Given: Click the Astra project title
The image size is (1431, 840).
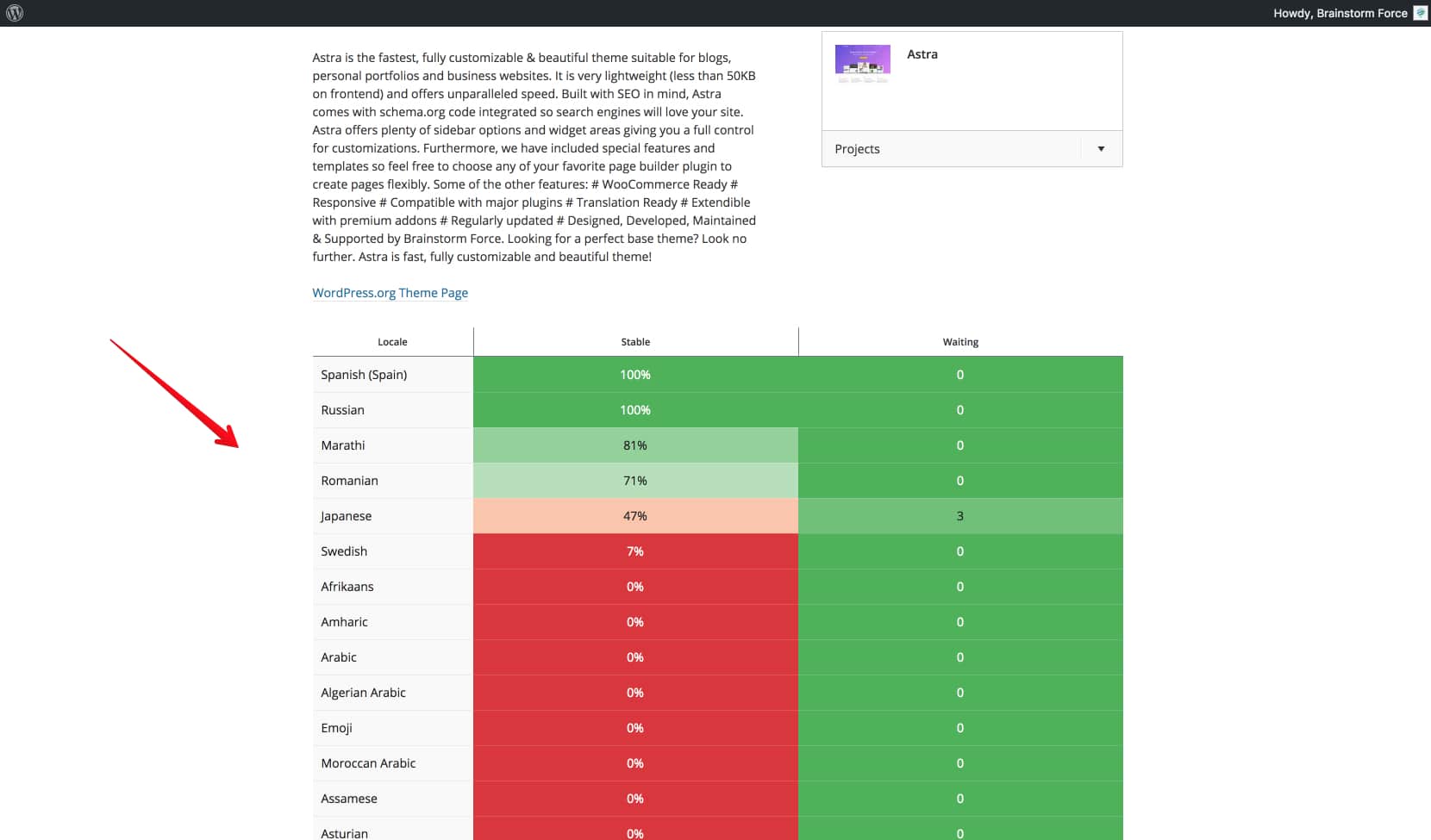Looking at the screenshot, I should [922, 54].
